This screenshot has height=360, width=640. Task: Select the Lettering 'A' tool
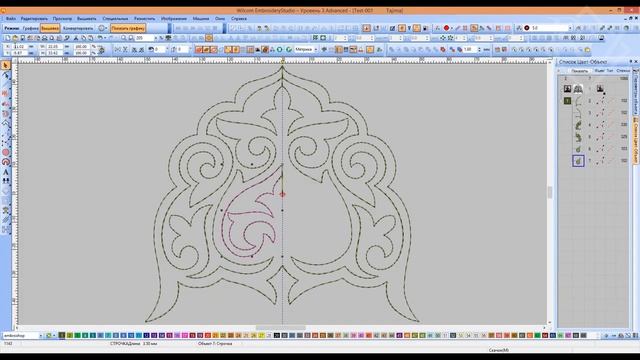[x=6, y=172]
